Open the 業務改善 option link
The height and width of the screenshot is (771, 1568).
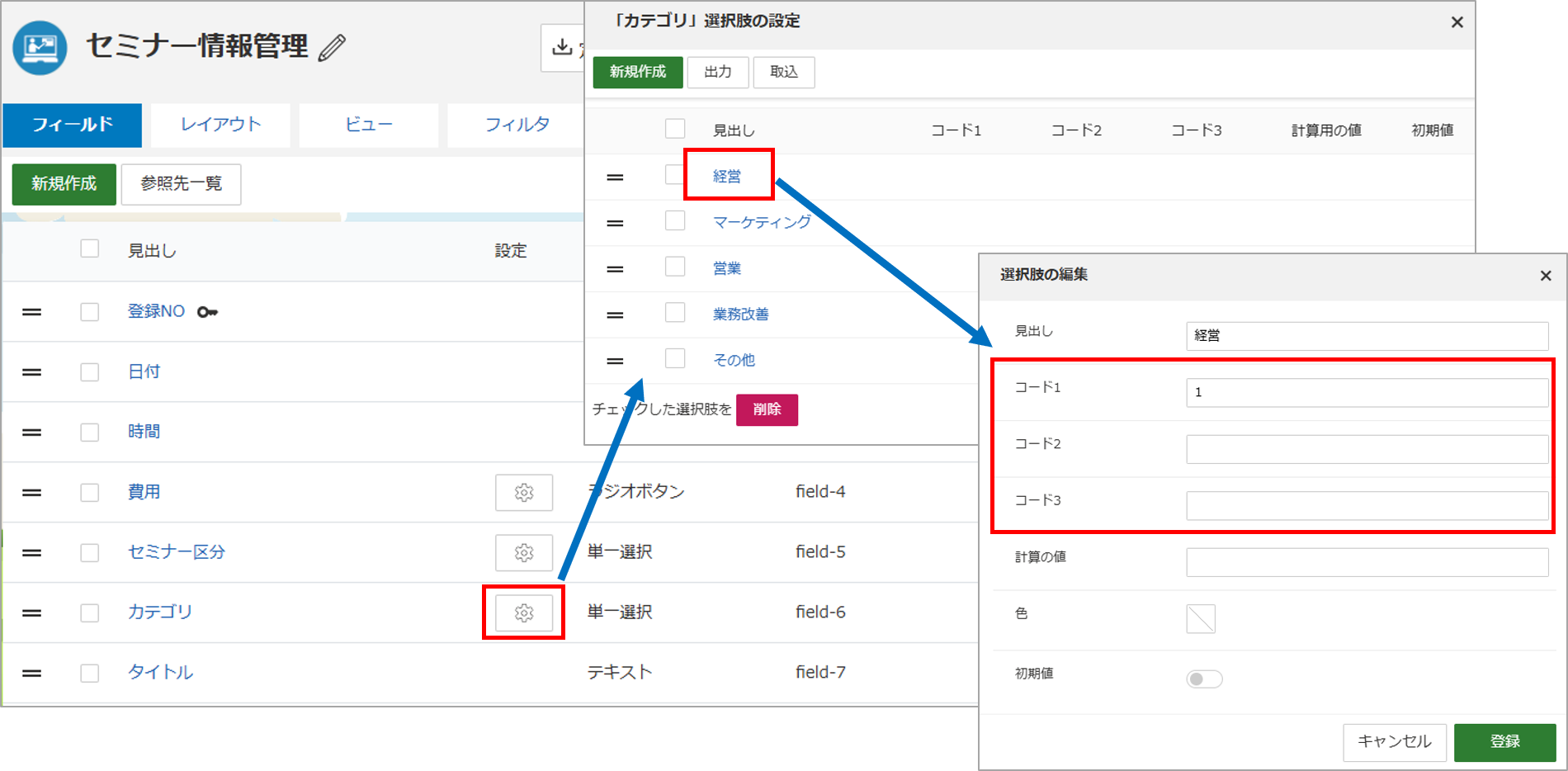[x=741, y=315]
